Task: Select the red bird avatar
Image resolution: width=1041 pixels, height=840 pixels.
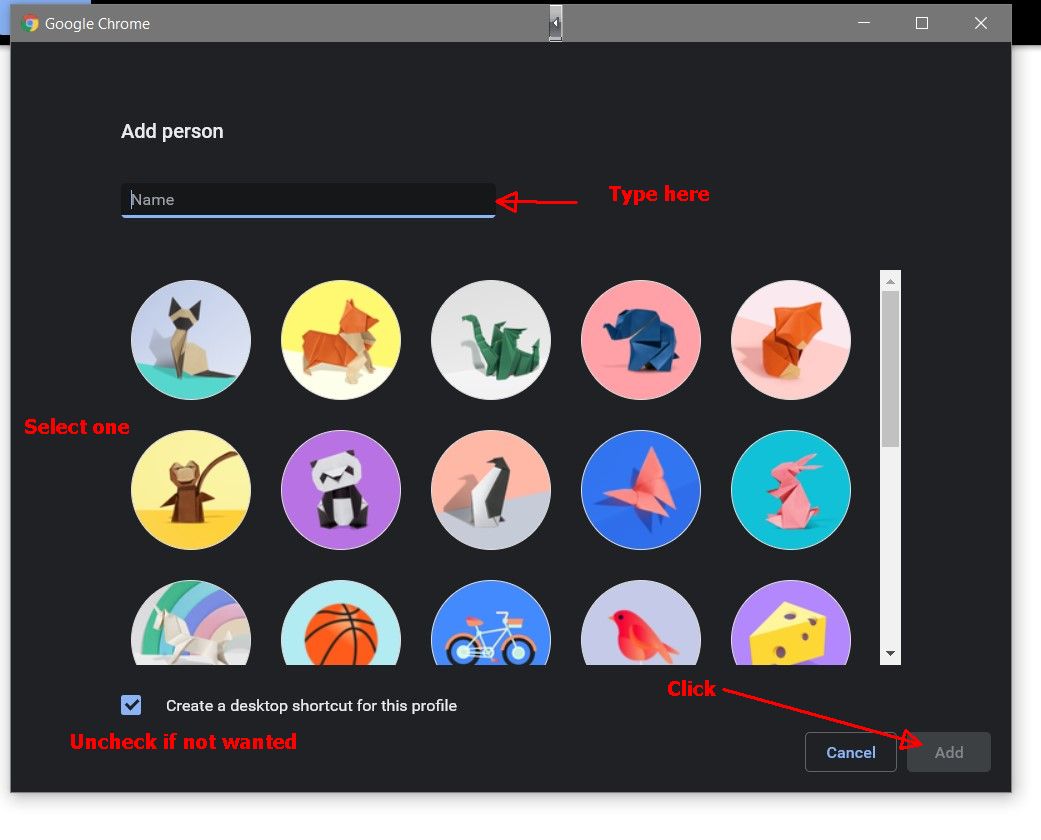Action: pyautogui.click(x=641, y=623)
